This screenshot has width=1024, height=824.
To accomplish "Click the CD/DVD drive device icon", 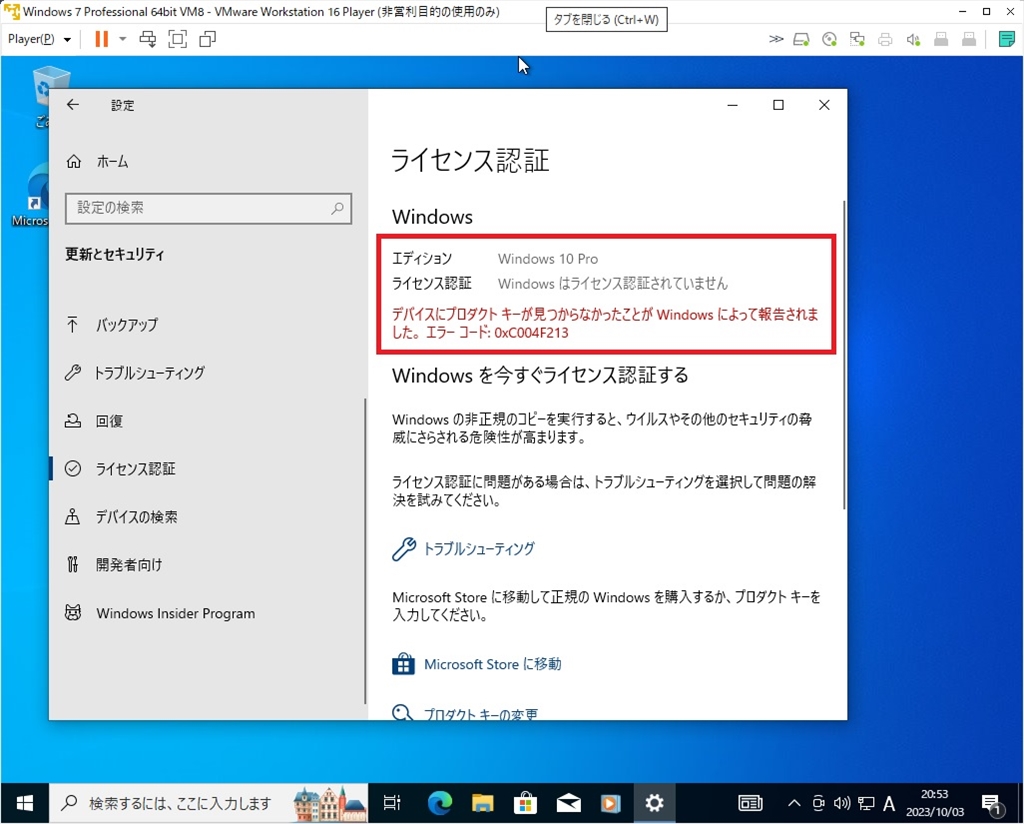I will [829, 40].
